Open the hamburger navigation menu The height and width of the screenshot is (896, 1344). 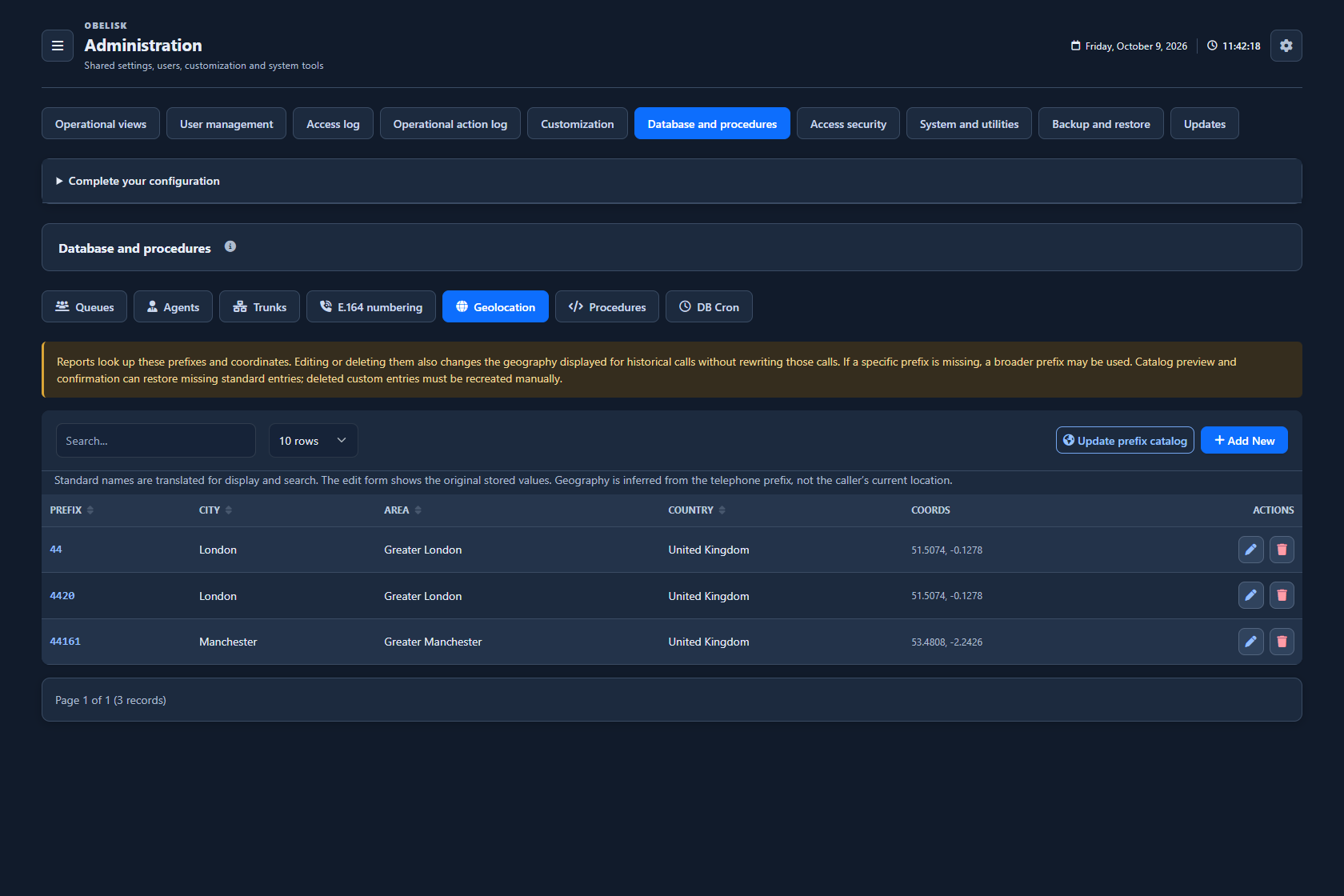(x=58, y=46)
